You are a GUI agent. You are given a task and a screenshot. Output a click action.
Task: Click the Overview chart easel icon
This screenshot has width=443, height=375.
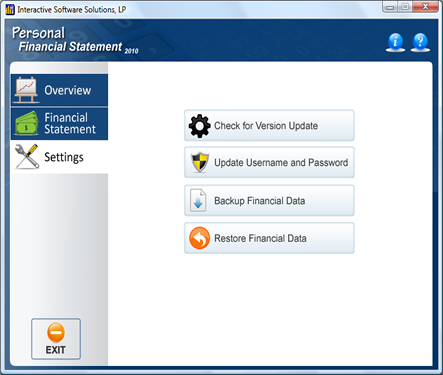(26, 90)
